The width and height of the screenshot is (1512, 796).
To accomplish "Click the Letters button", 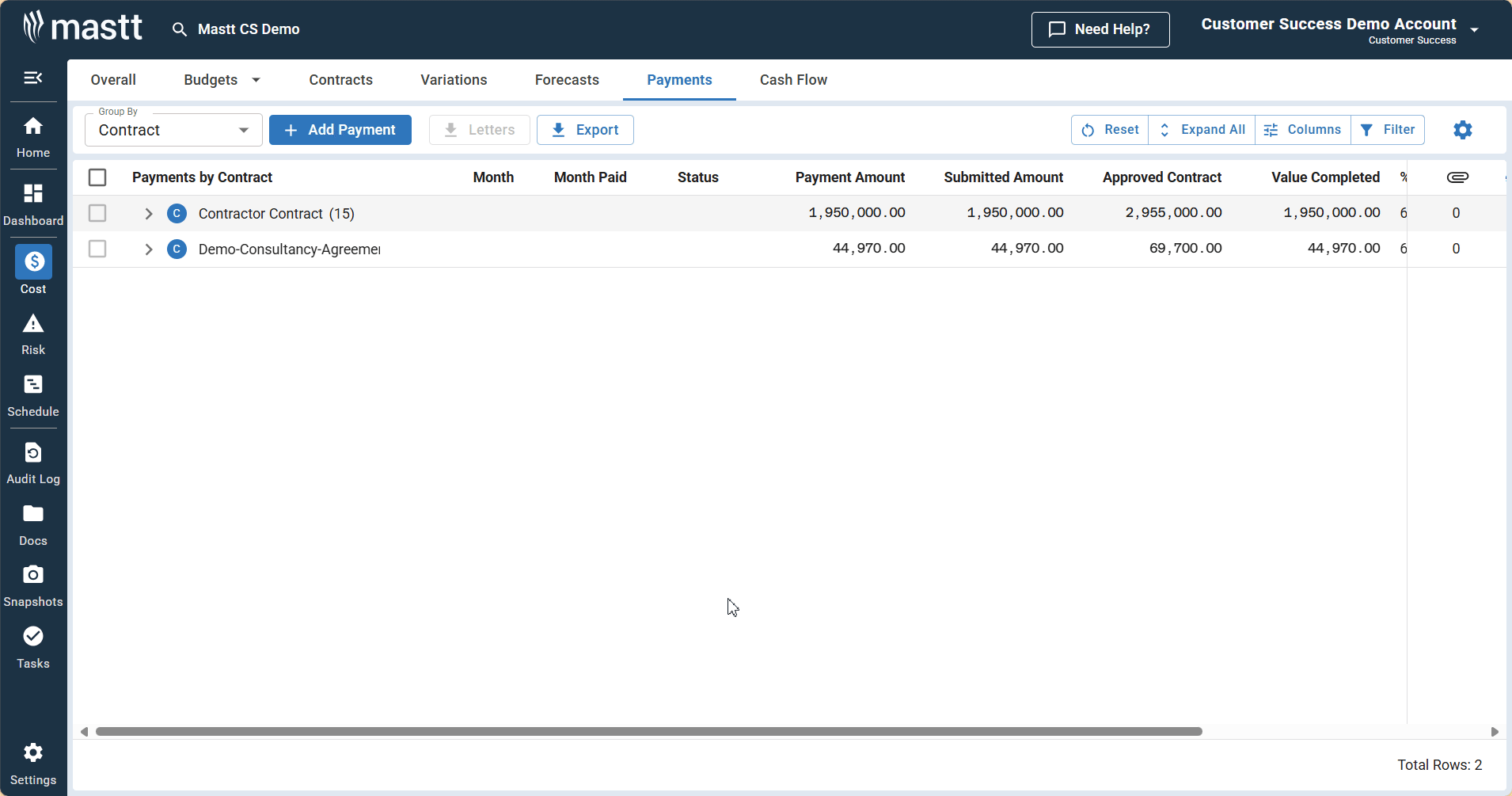I will coord(479,130).
